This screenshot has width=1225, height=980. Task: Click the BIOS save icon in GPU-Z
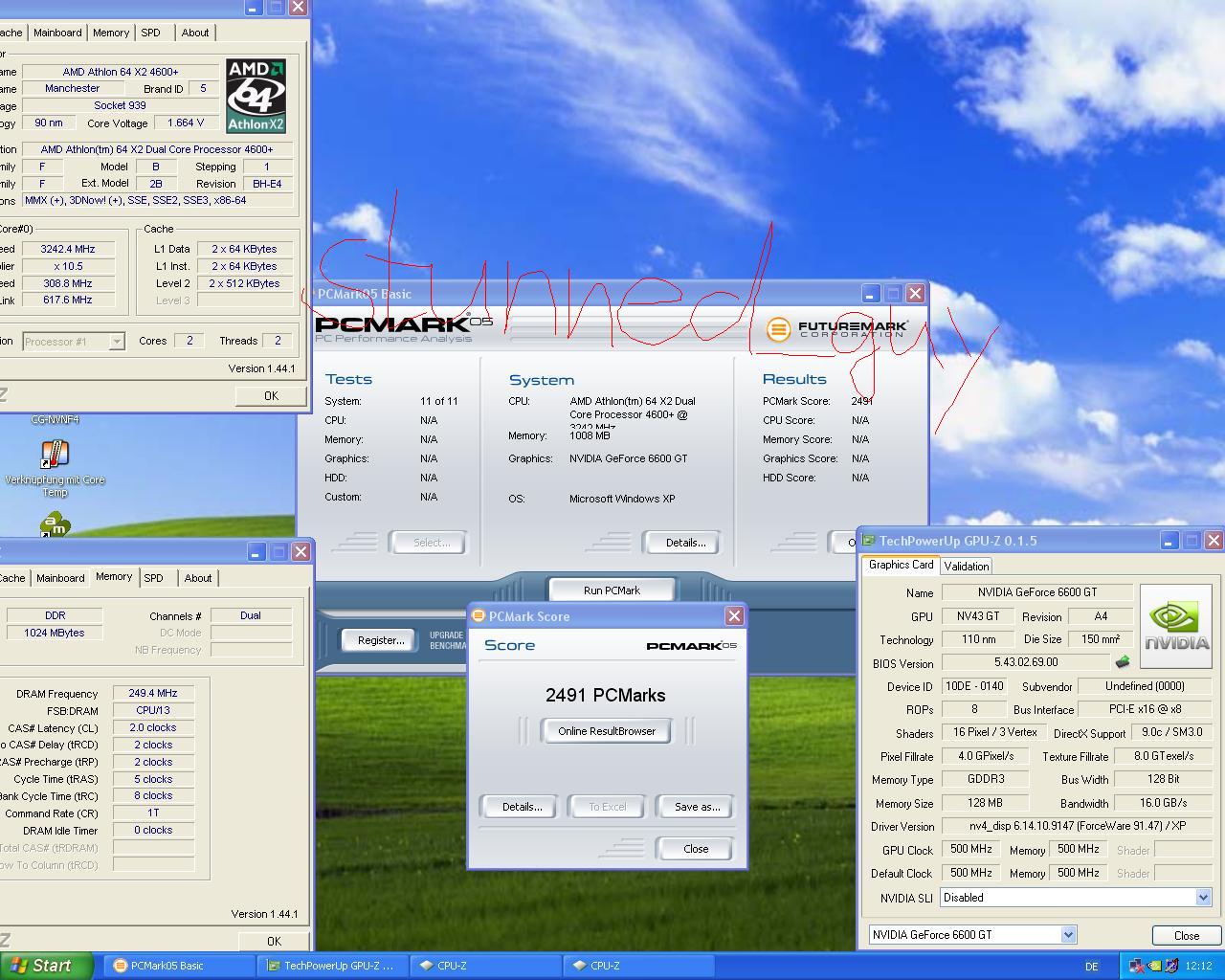[1123, 662]
